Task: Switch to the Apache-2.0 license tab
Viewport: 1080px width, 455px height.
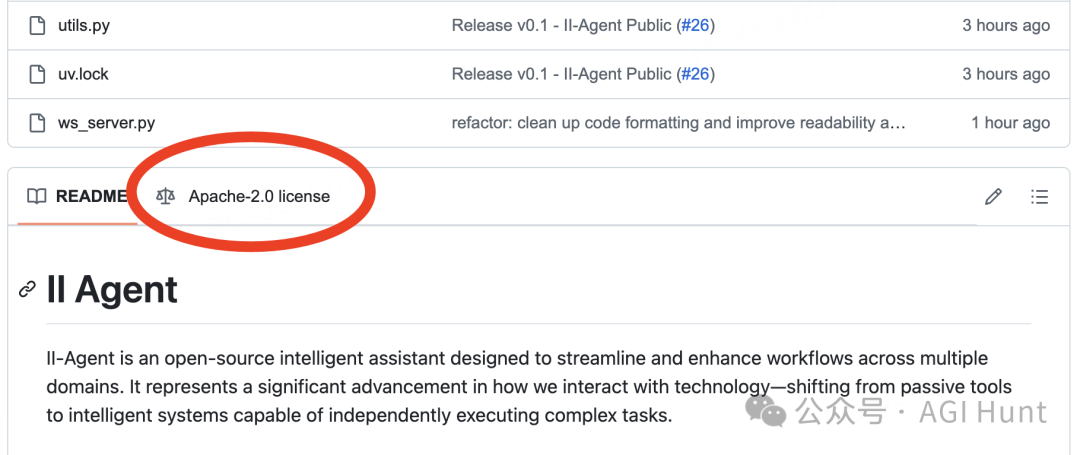Action: tap(243, 196)
